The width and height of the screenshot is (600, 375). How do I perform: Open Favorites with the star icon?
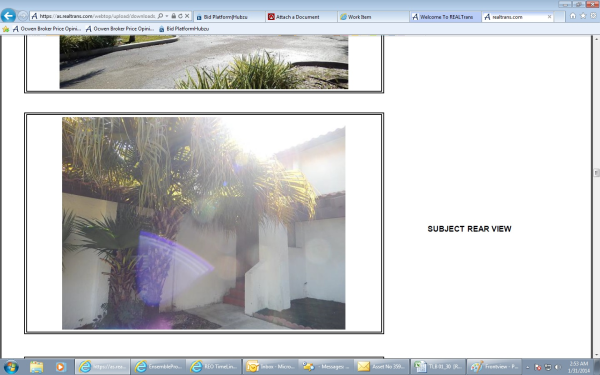[583, 16]
